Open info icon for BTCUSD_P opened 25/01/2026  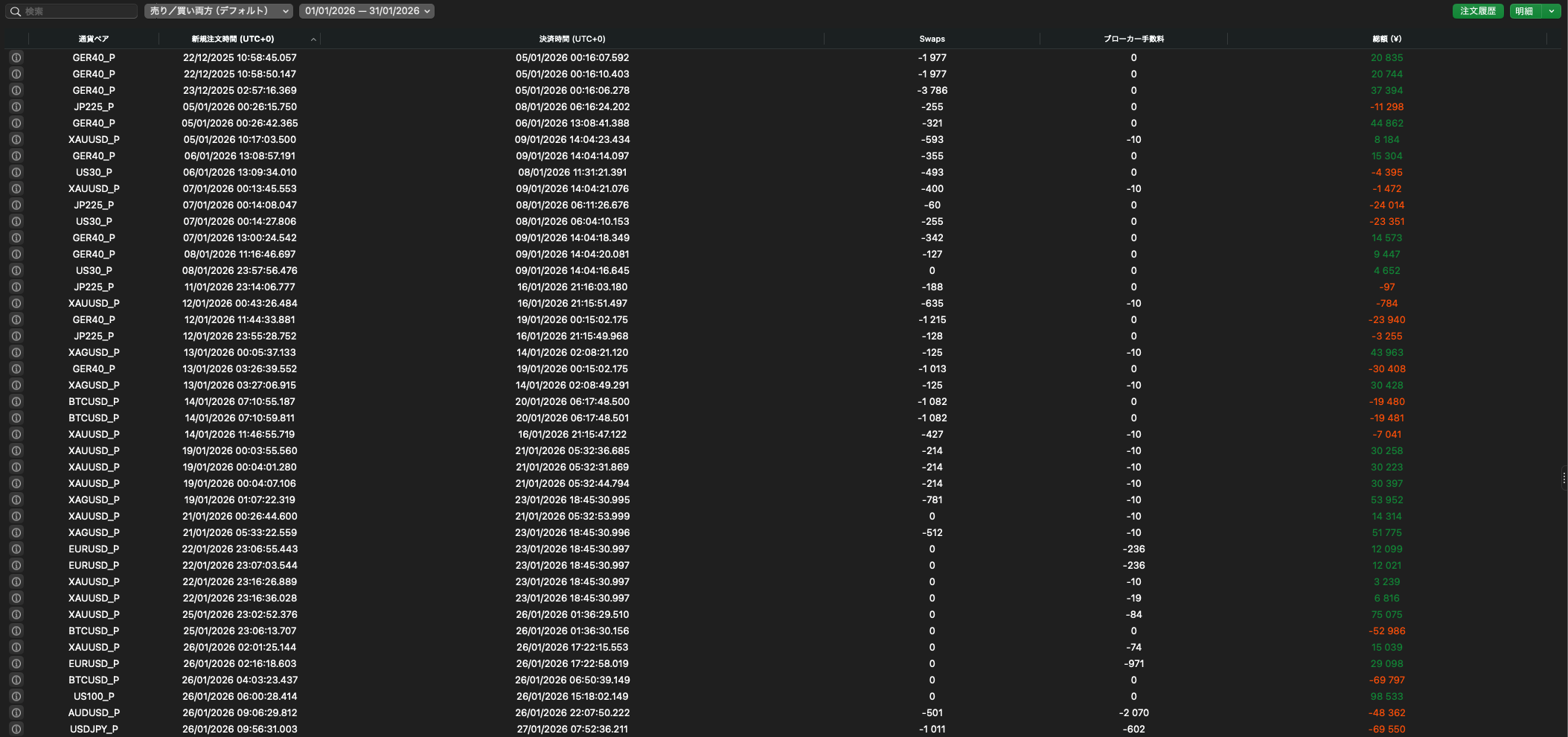[x=16, y=631]
